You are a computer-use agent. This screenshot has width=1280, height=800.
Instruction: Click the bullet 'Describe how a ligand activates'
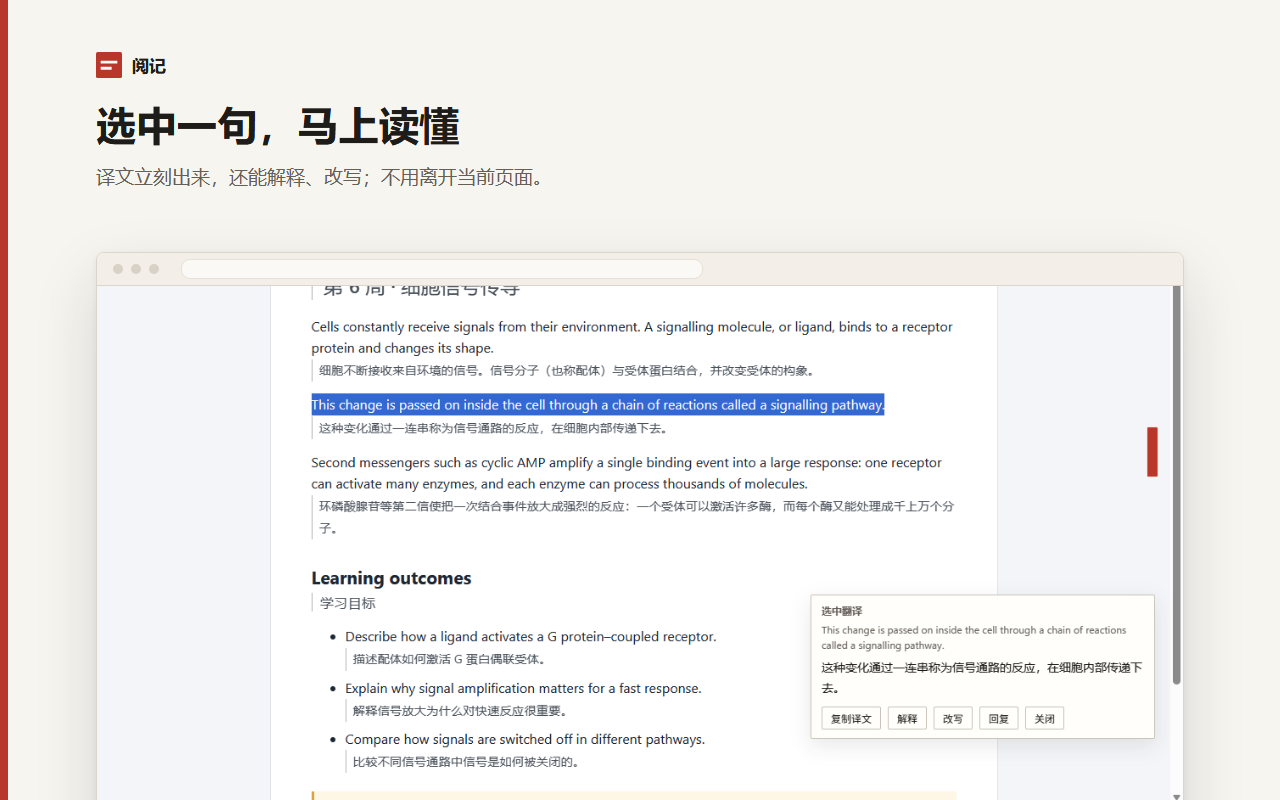click(x=531, y=636)
